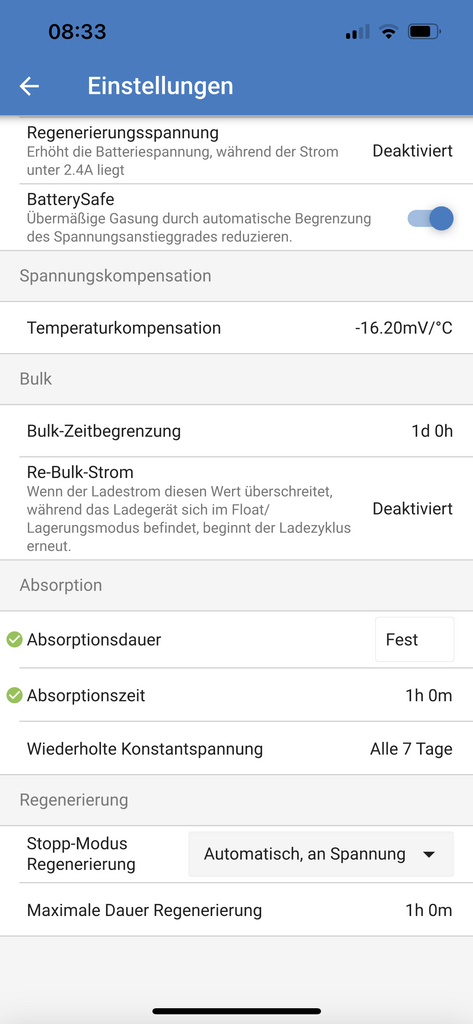Open the Re-Bulk-Strom setting

236,508
